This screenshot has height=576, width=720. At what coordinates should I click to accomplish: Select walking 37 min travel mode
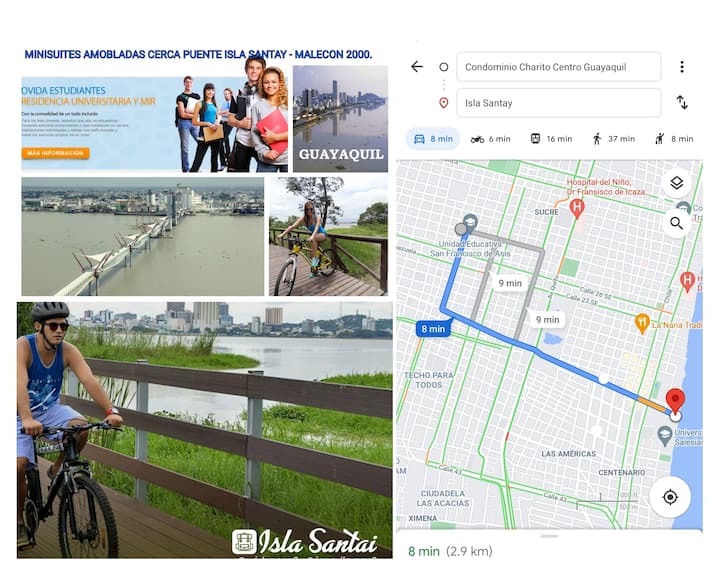coord(614,139)
